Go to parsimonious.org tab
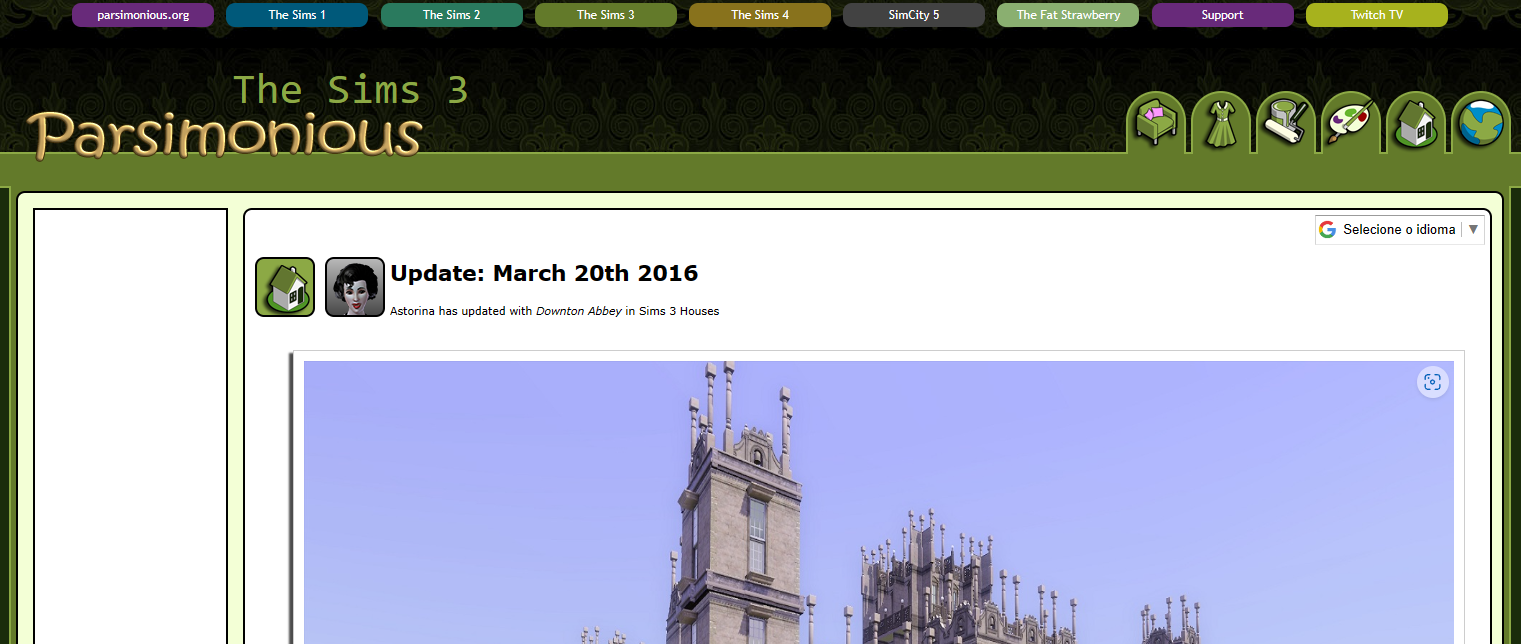 pyautogui.click(x=143, y=15)
